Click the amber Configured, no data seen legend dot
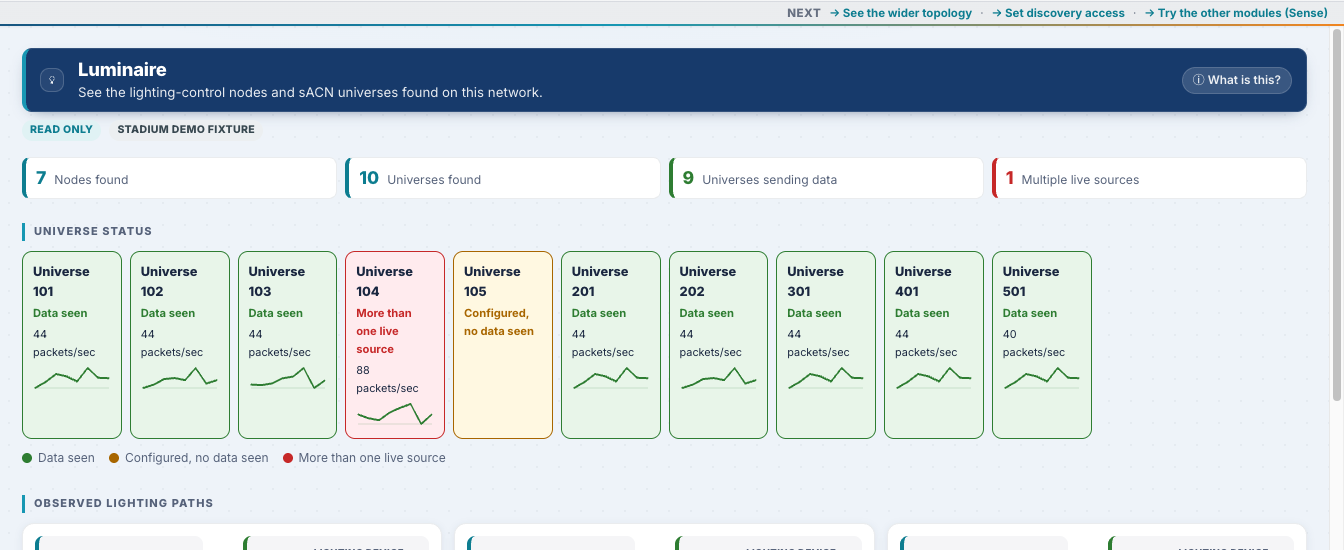This screenshot has width=1344, height=550. pyautogui.click(x=114, y=458)
